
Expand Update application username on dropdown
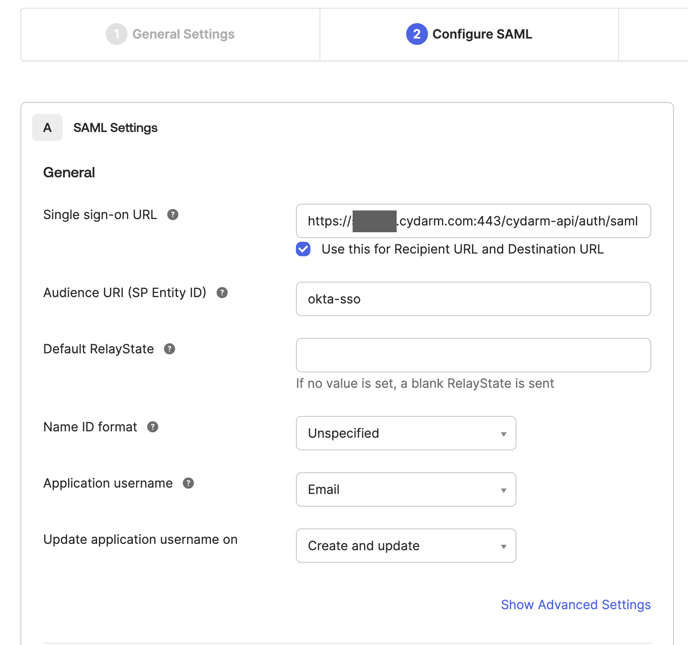(406, 545)
